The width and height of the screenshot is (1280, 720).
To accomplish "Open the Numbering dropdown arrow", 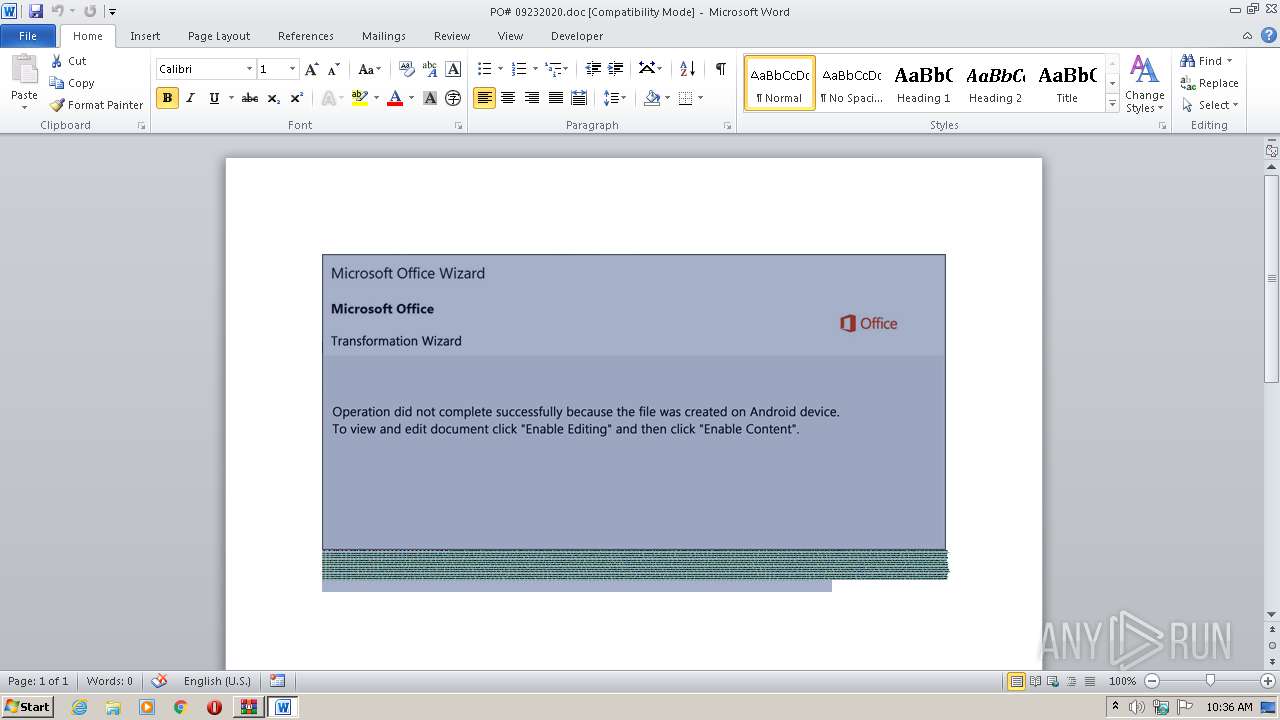I will (535, 69).
